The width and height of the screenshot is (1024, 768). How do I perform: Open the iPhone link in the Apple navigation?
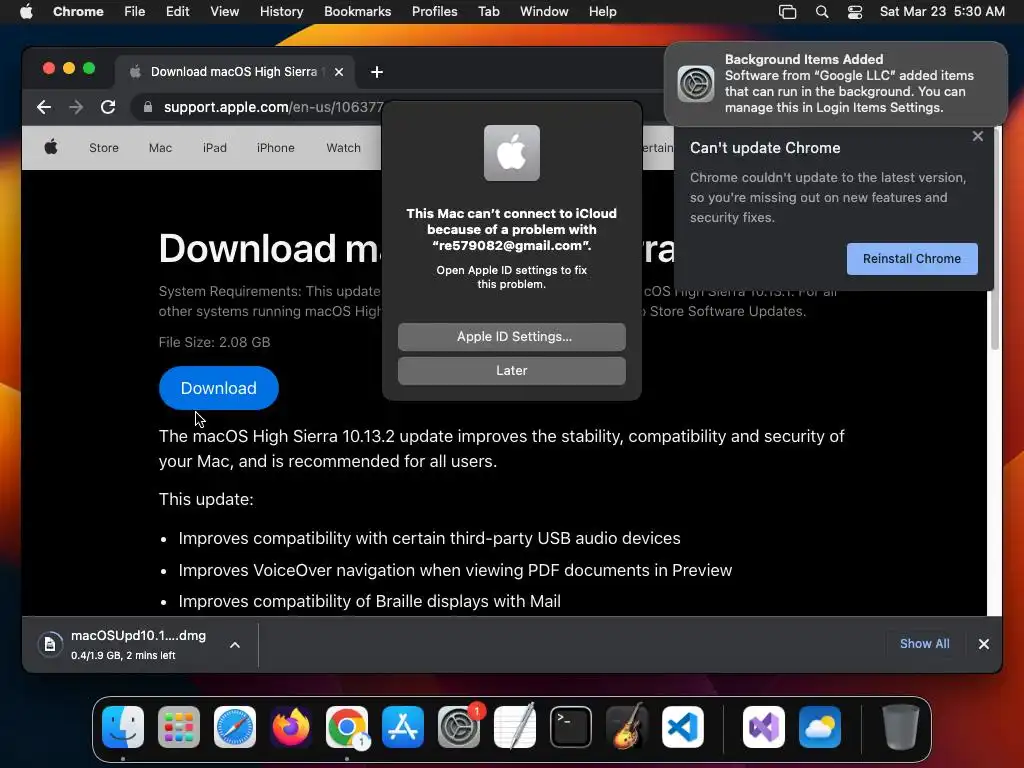tap(275, 148)
